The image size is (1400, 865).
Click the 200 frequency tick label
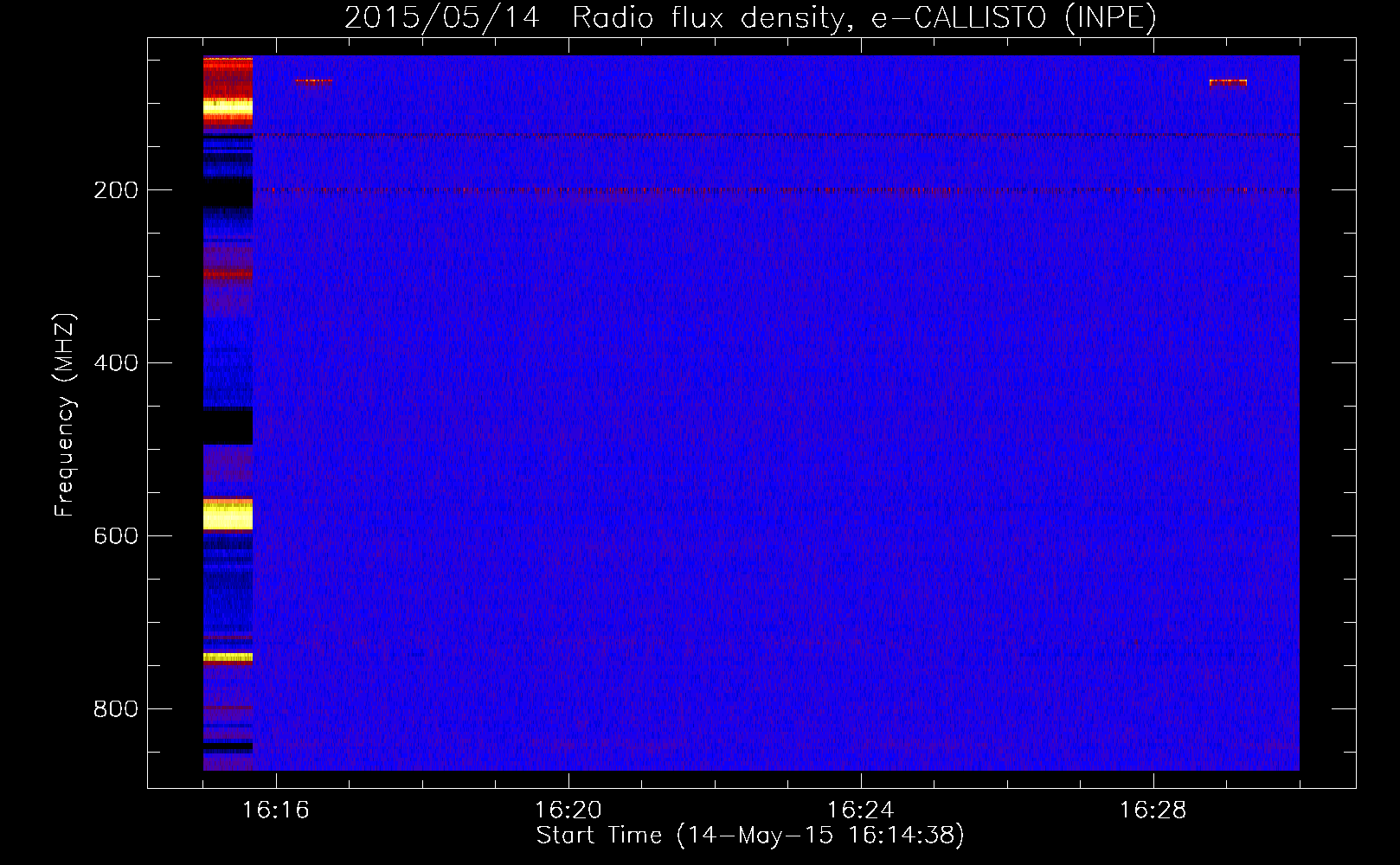point(116,190)
